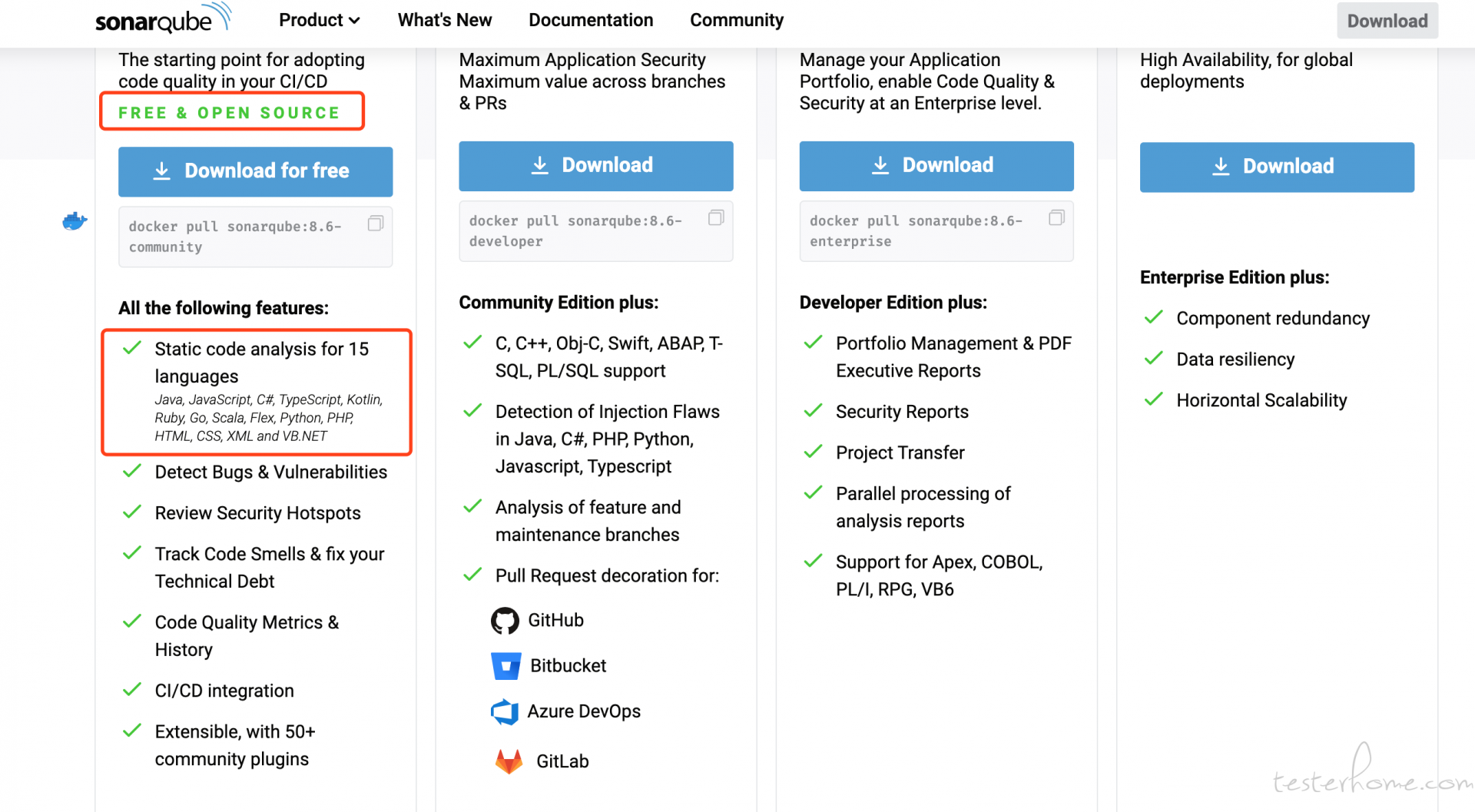Click the Free & Open Source label
Image resolution: width=1475 pixels, height=812 pixels.
(229, 113)
